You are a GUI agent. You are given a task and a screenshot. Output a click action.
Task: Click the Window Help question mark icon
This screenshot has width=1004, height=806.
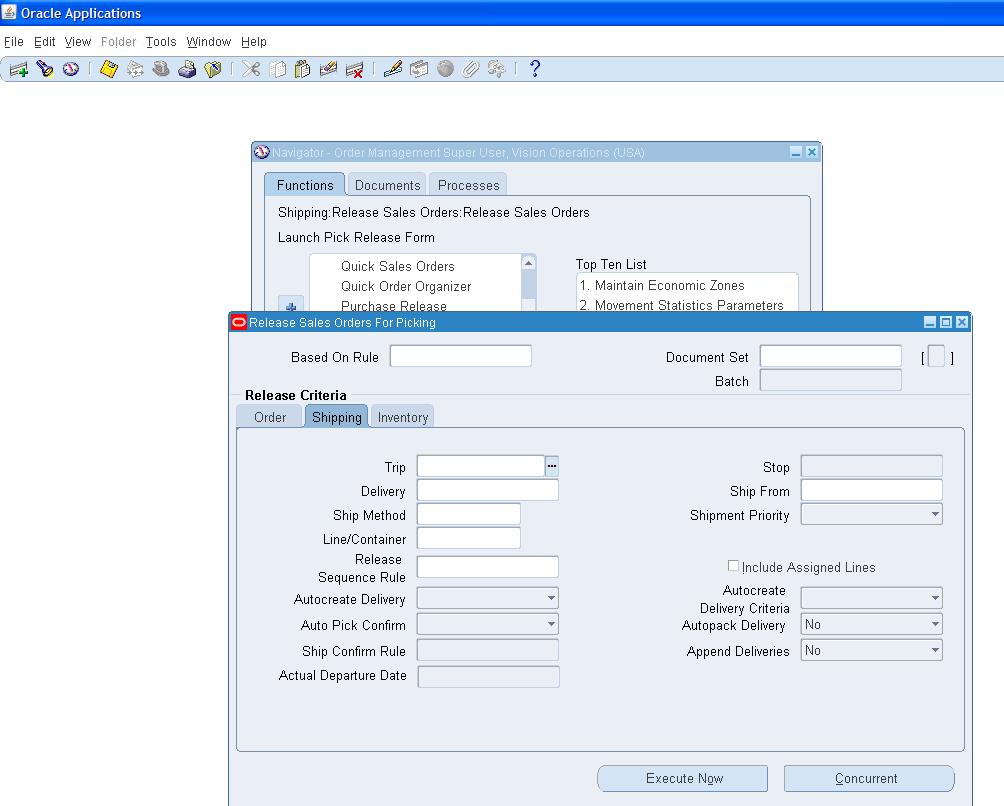click(535, 69)
